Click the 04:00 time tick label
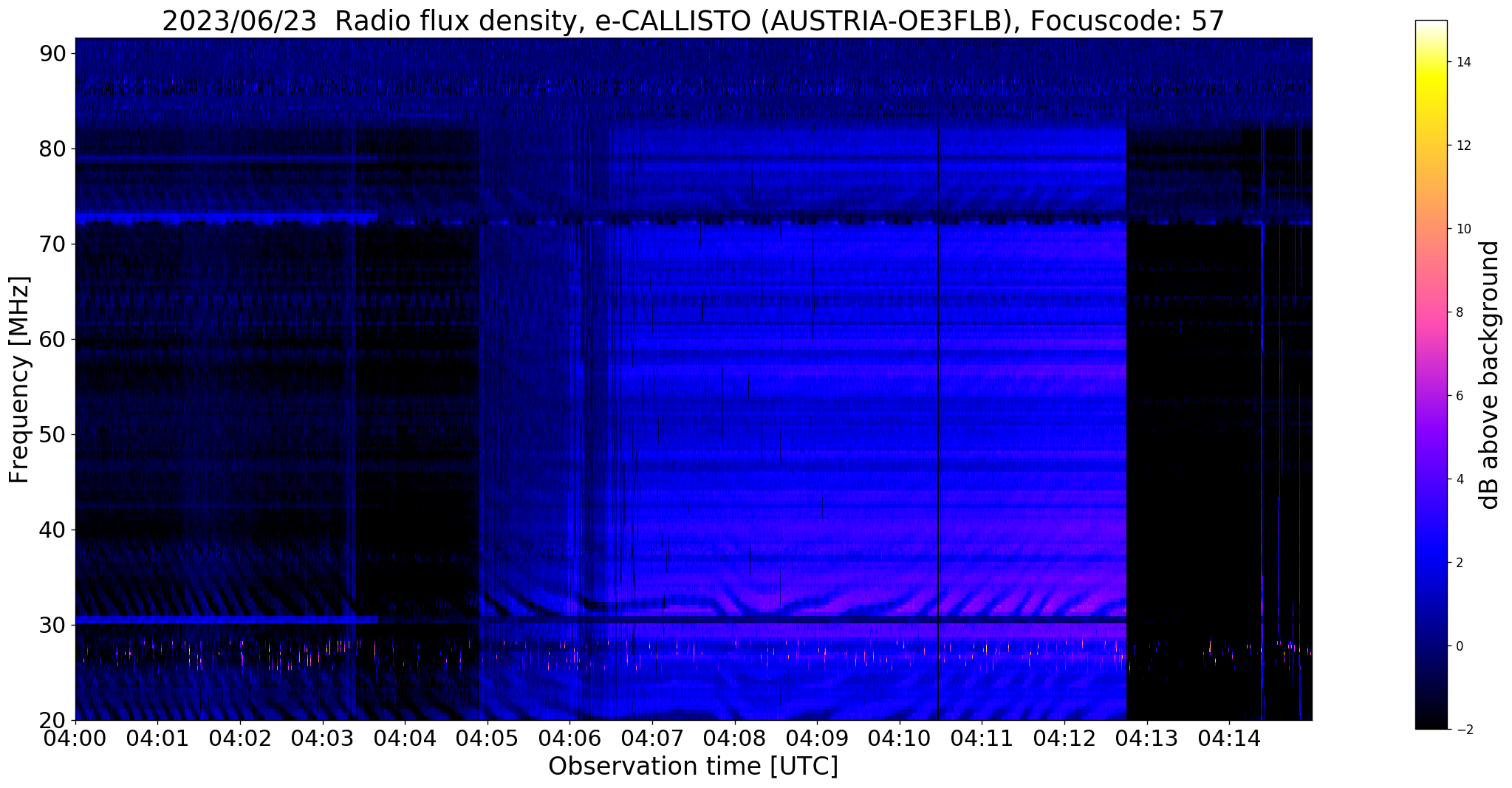Image resolution: width=1512 pixels, height=788 pixels. (75, 738)
